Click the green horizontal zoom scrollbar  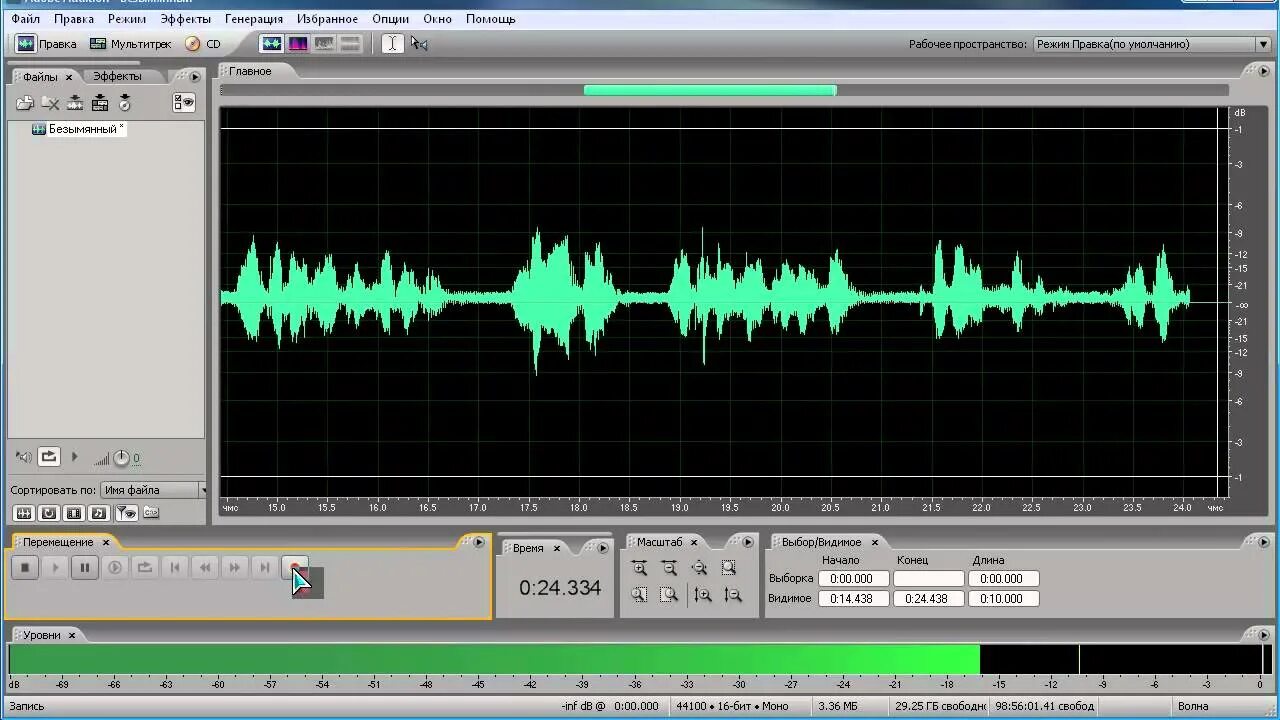tap(710, 90)
